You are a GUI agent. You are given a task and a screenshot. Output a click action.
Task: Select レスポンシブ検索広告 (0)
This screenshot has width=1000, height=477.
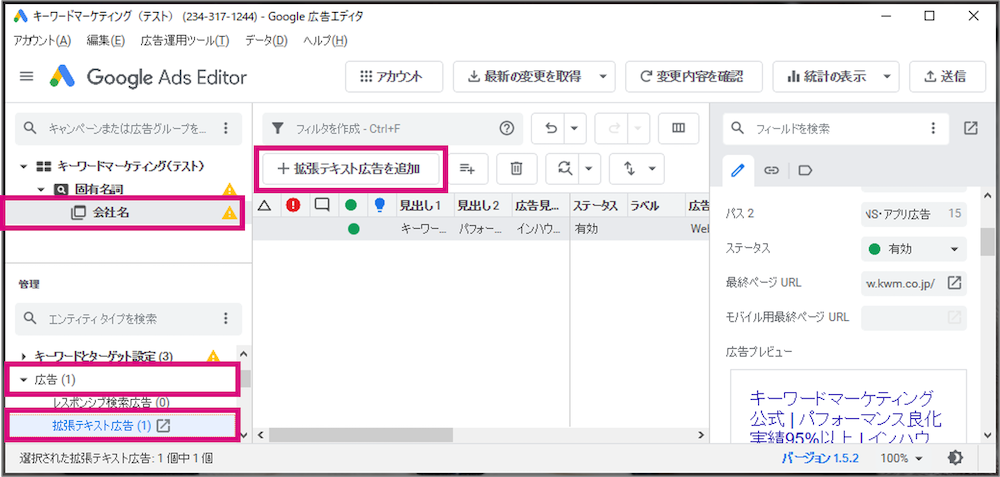(x=111, y=402)
